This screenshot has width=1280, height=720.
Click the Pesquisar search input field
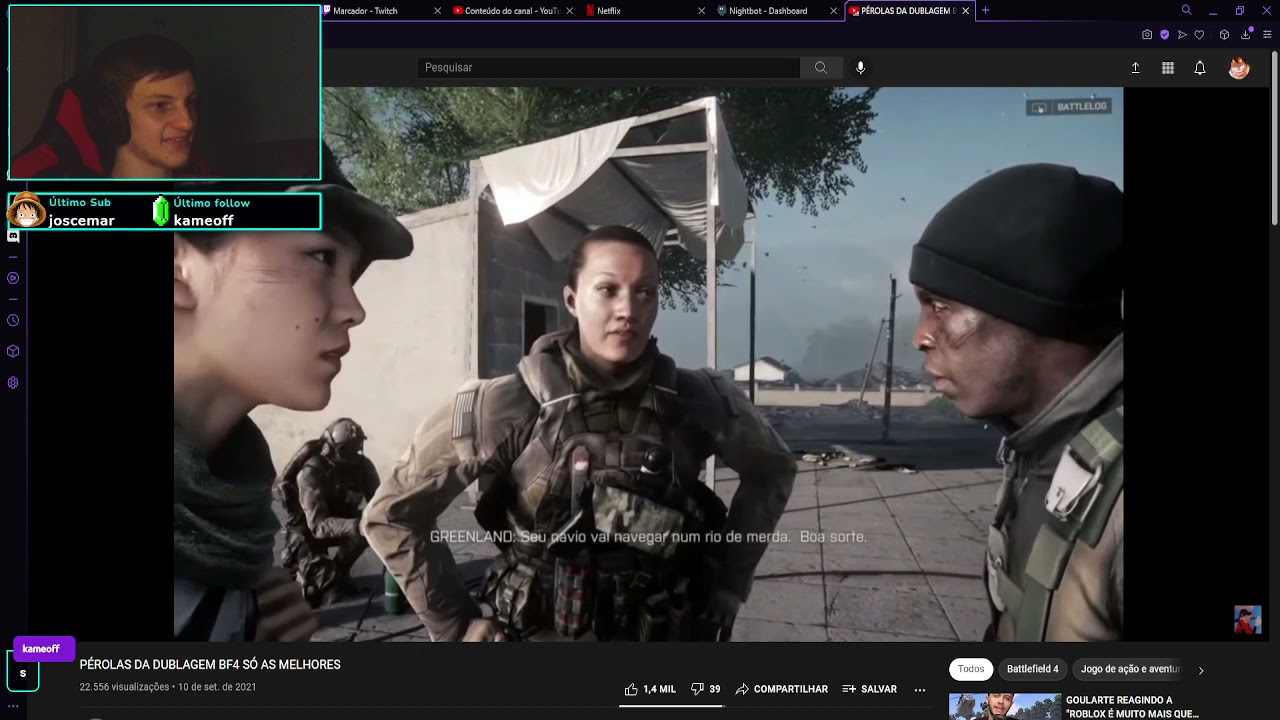[608, 67]
